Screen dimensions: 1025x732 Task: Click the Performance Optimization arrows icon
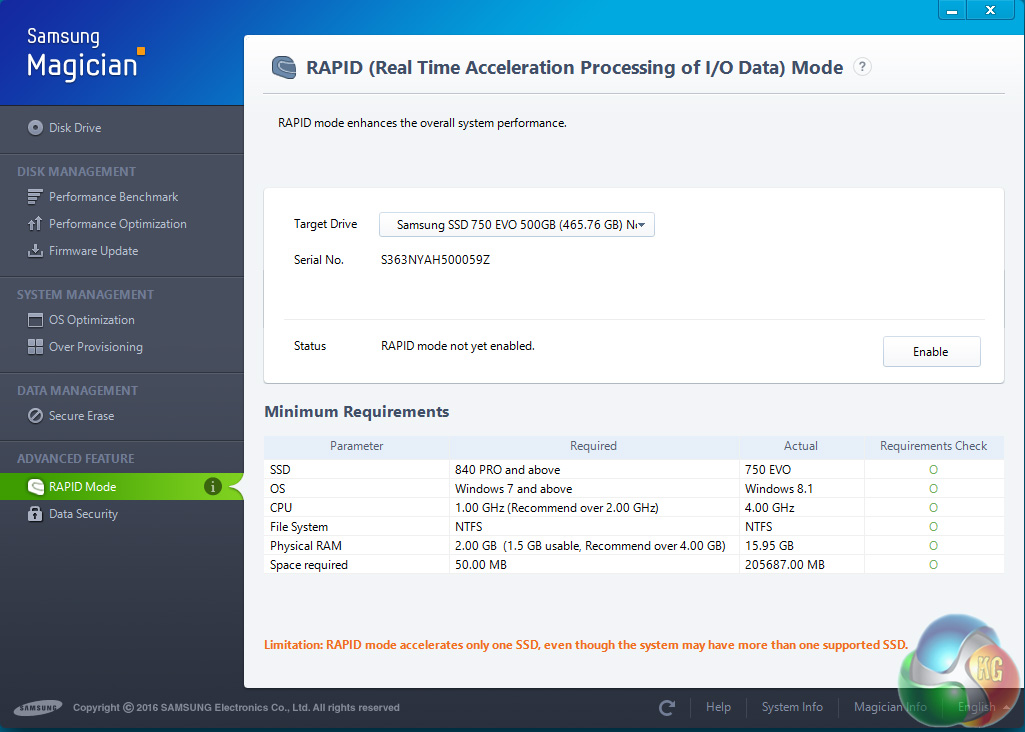click(35, 224)
